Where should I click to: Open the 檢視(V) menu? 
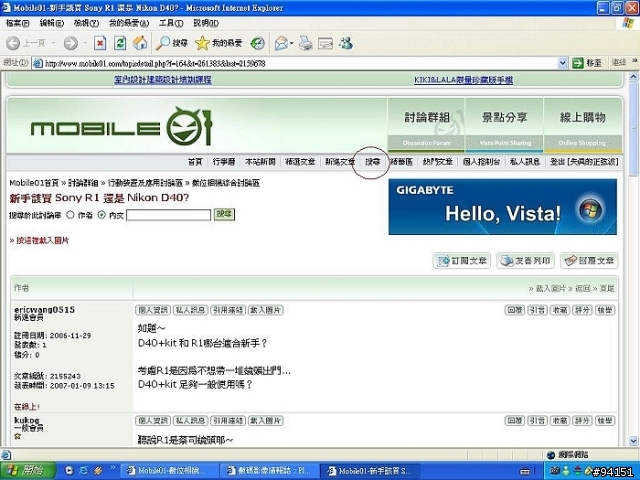(86, 23)
